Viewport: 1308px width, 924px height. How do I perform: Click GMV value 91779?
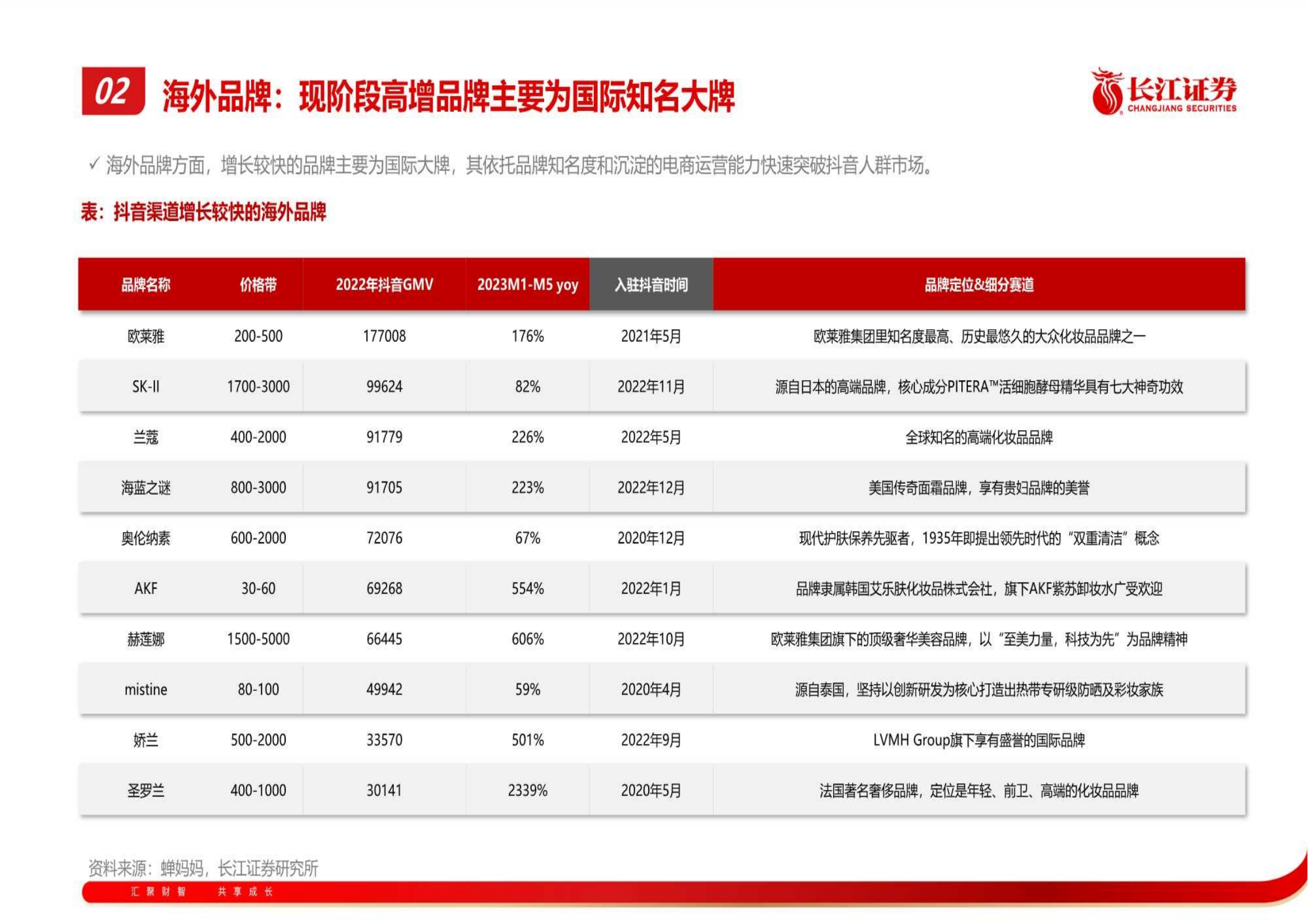point(385,437)
